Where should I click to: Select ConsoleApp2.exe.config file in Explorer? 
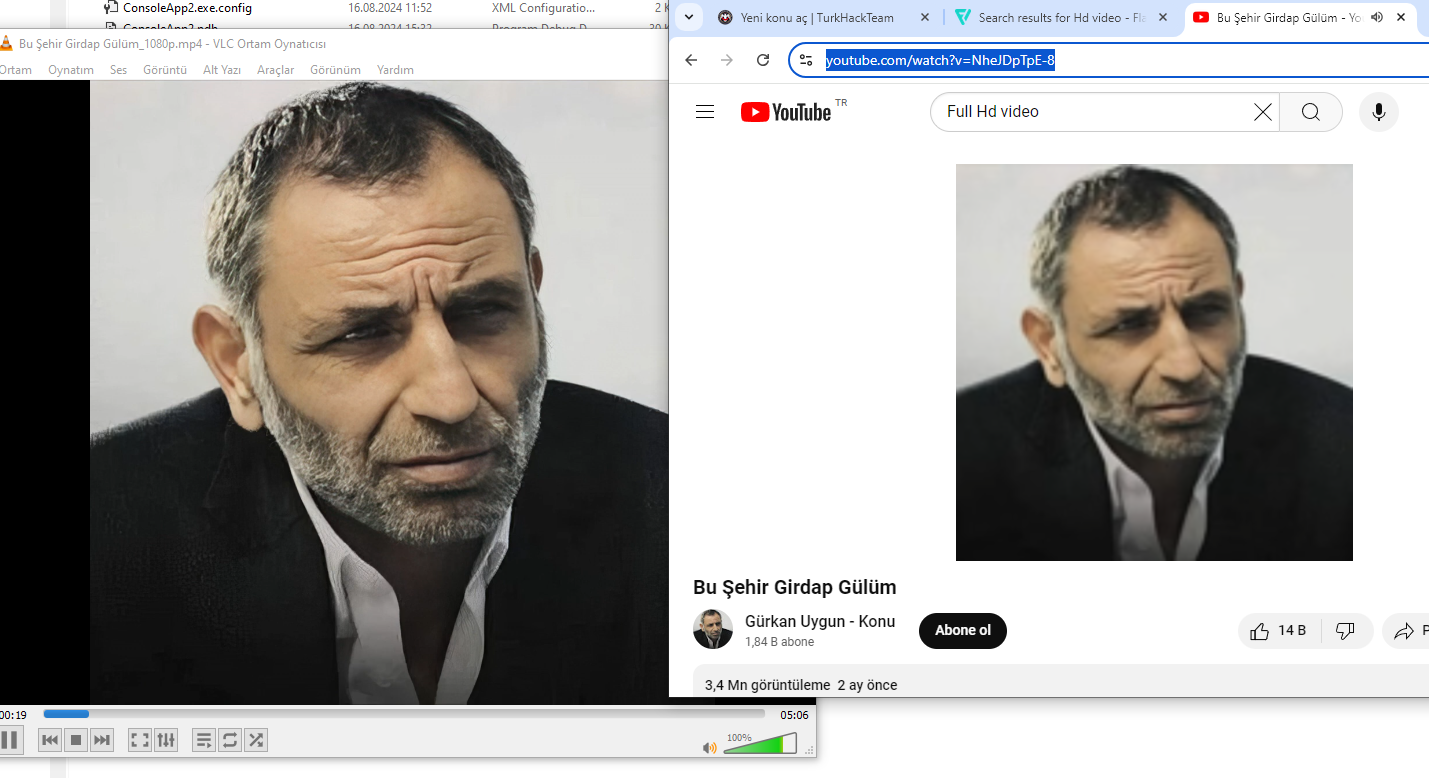click(x=187, y=8)
